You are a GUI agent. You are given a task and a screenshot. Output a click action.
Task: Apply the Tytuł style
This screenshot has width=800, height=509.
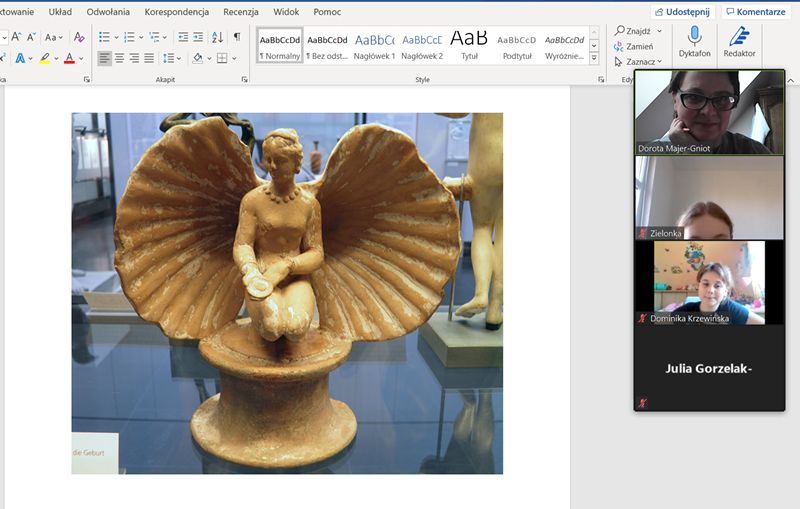[469, 46]
